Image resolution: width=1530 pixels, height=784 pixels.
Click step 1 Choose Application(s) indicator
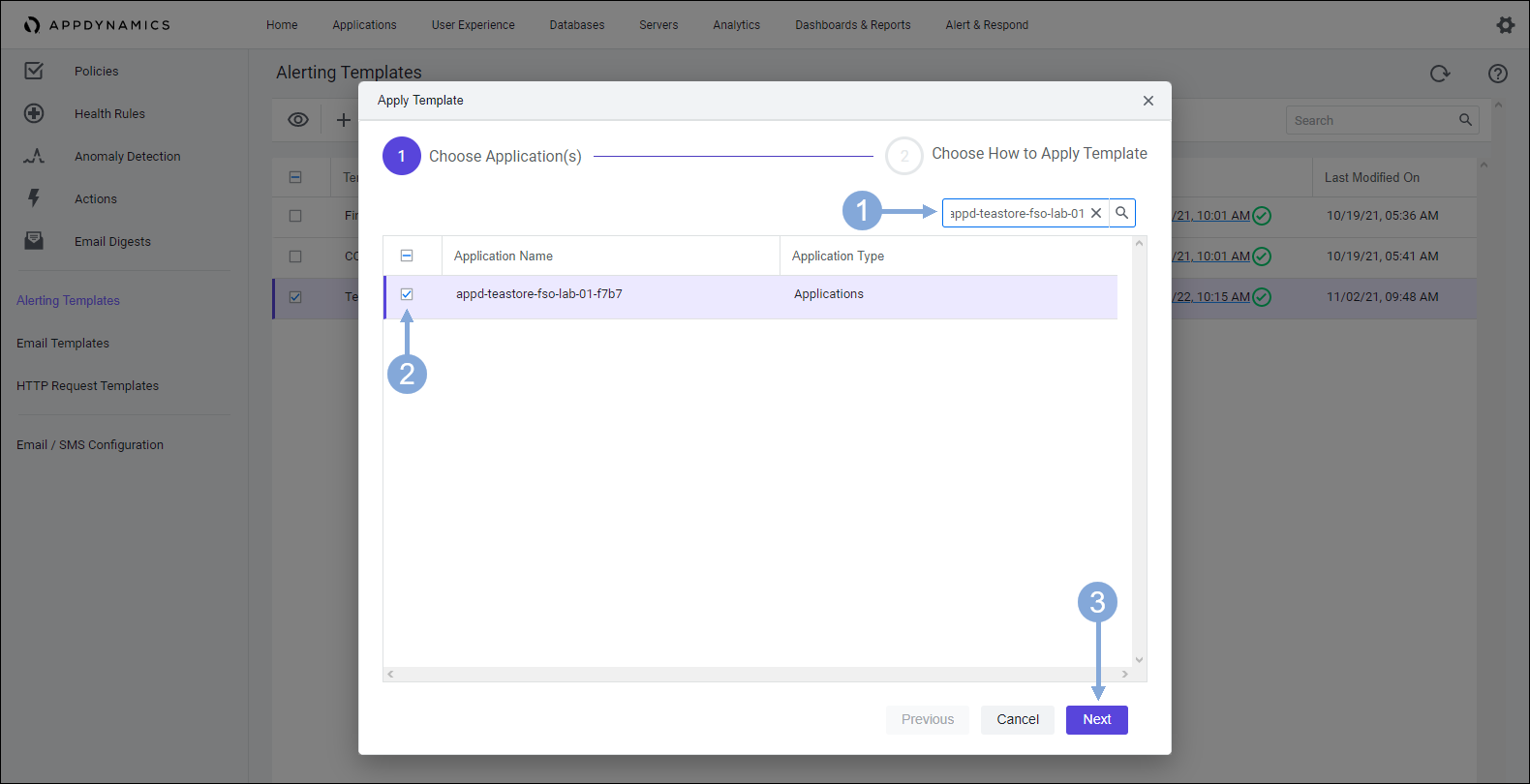(482, 156)
